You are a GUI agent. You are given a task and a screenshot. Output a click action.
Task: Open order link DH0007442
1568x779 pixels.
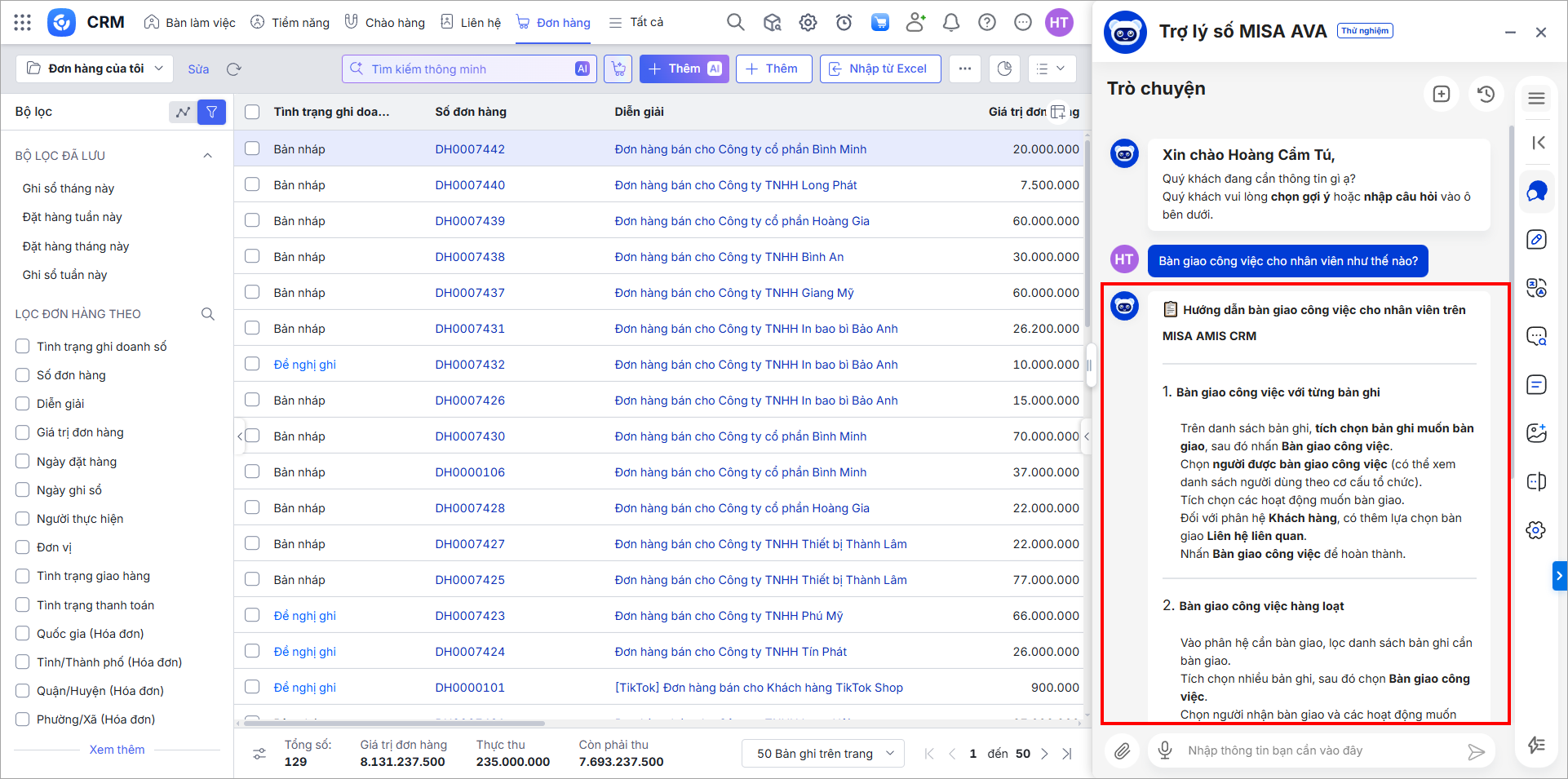[470, 149]
